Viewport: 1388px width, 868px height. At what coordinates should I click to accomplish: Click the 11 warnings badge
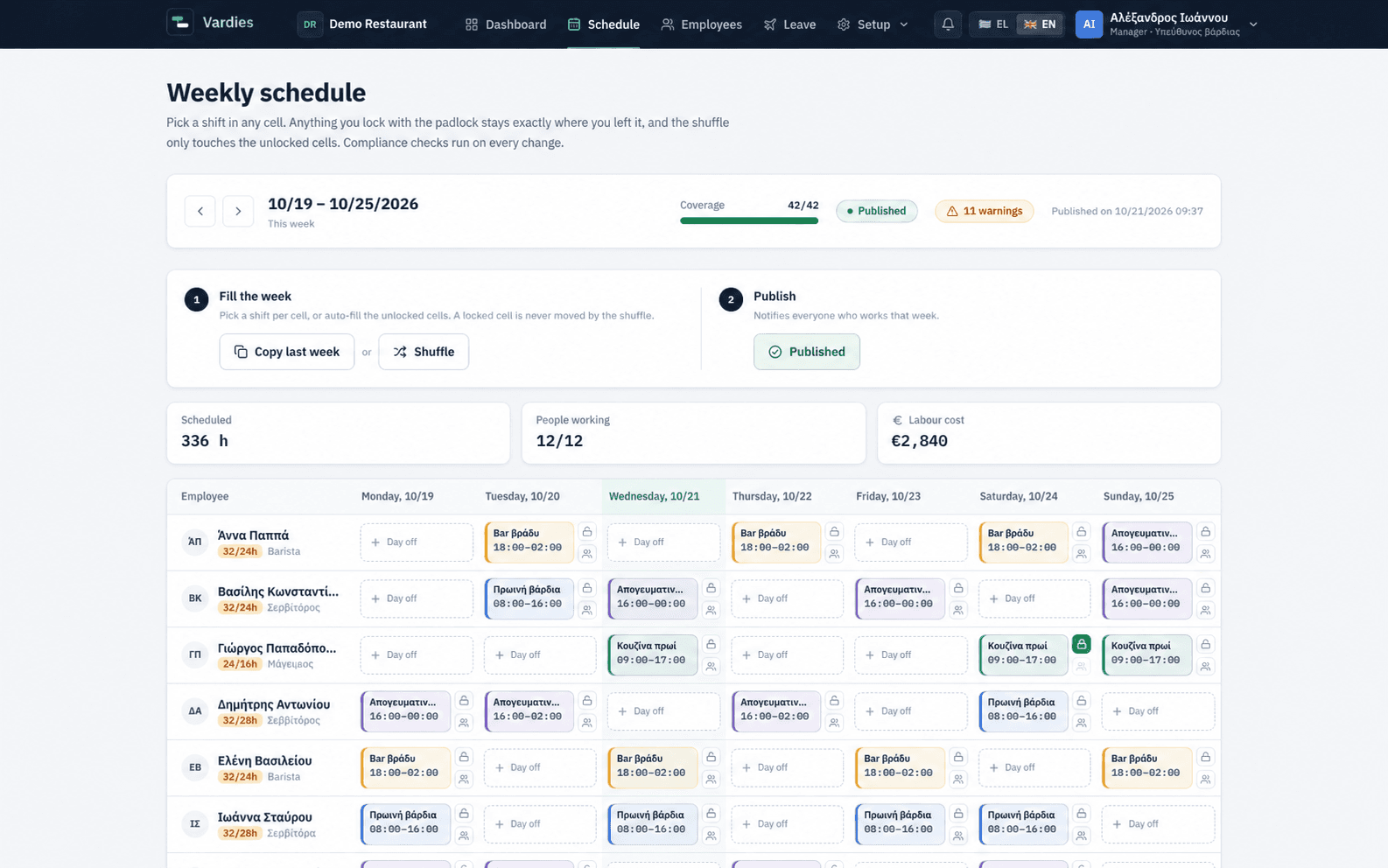(x=985, y=211)
